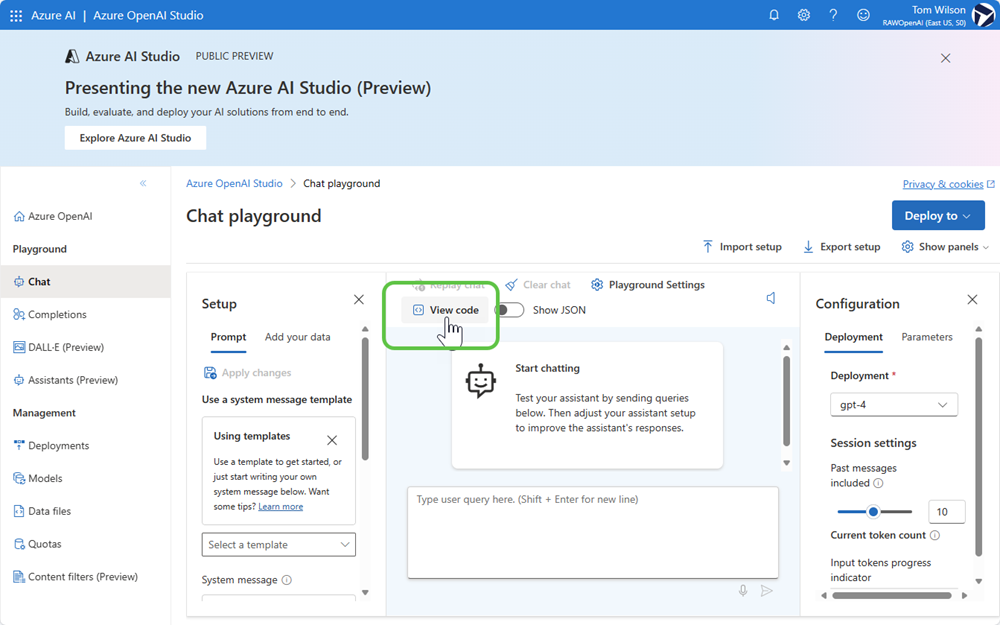Image resolution: width=1000 pixels, height=625 pixels.
Task: Expand the Show panels menu
Action: tap(945, 247)
